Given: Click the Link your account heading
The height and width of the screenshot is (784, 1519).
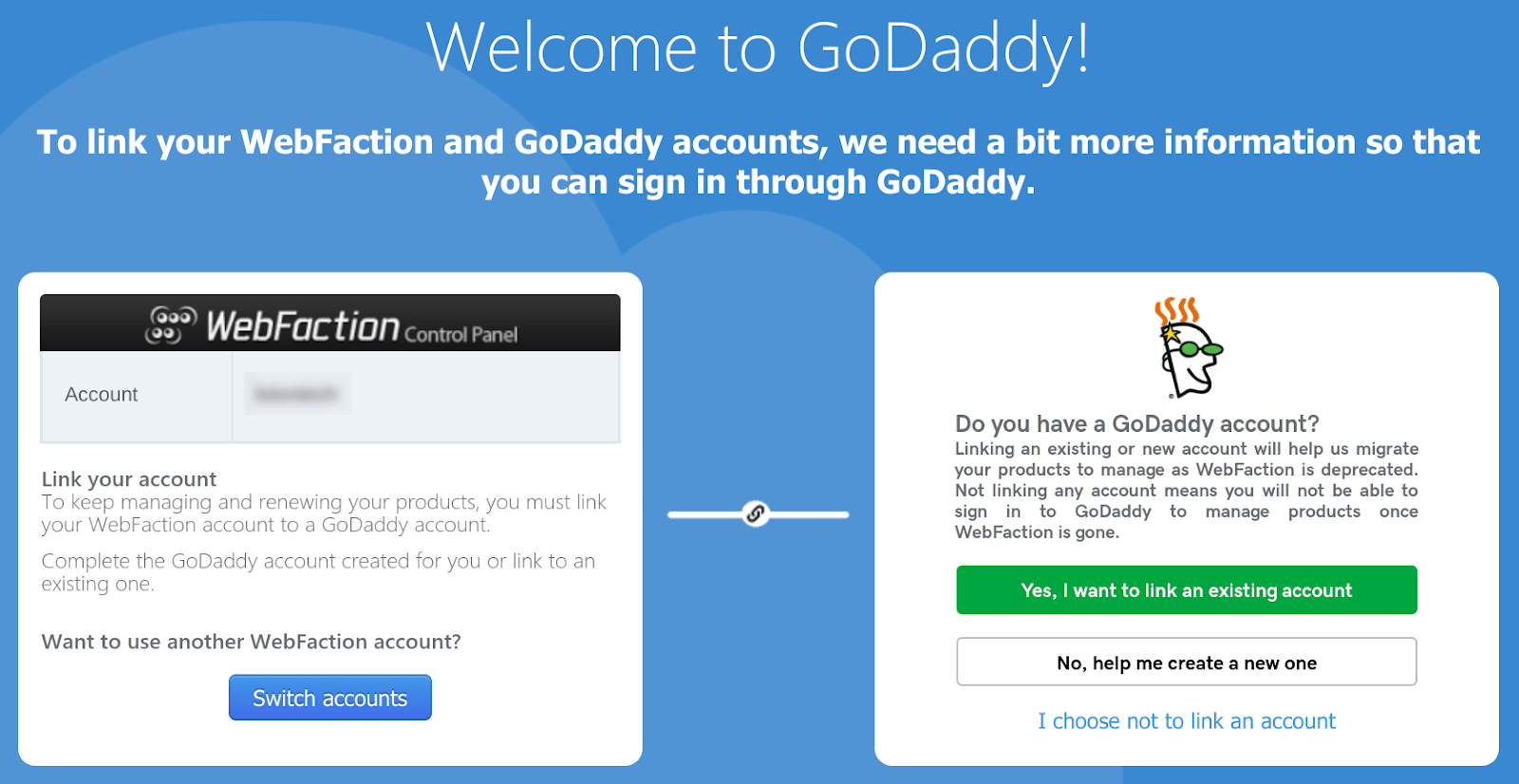Looking at the screenshot, I should (x=129, y=479).
